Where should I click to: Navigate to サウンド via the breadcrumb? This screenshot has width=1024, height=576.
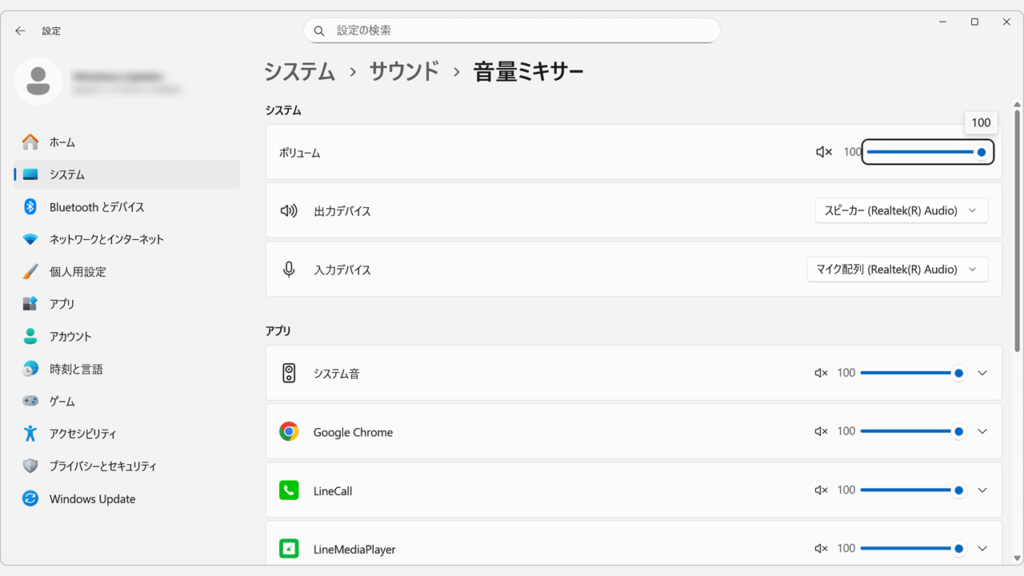click(404, 71)
